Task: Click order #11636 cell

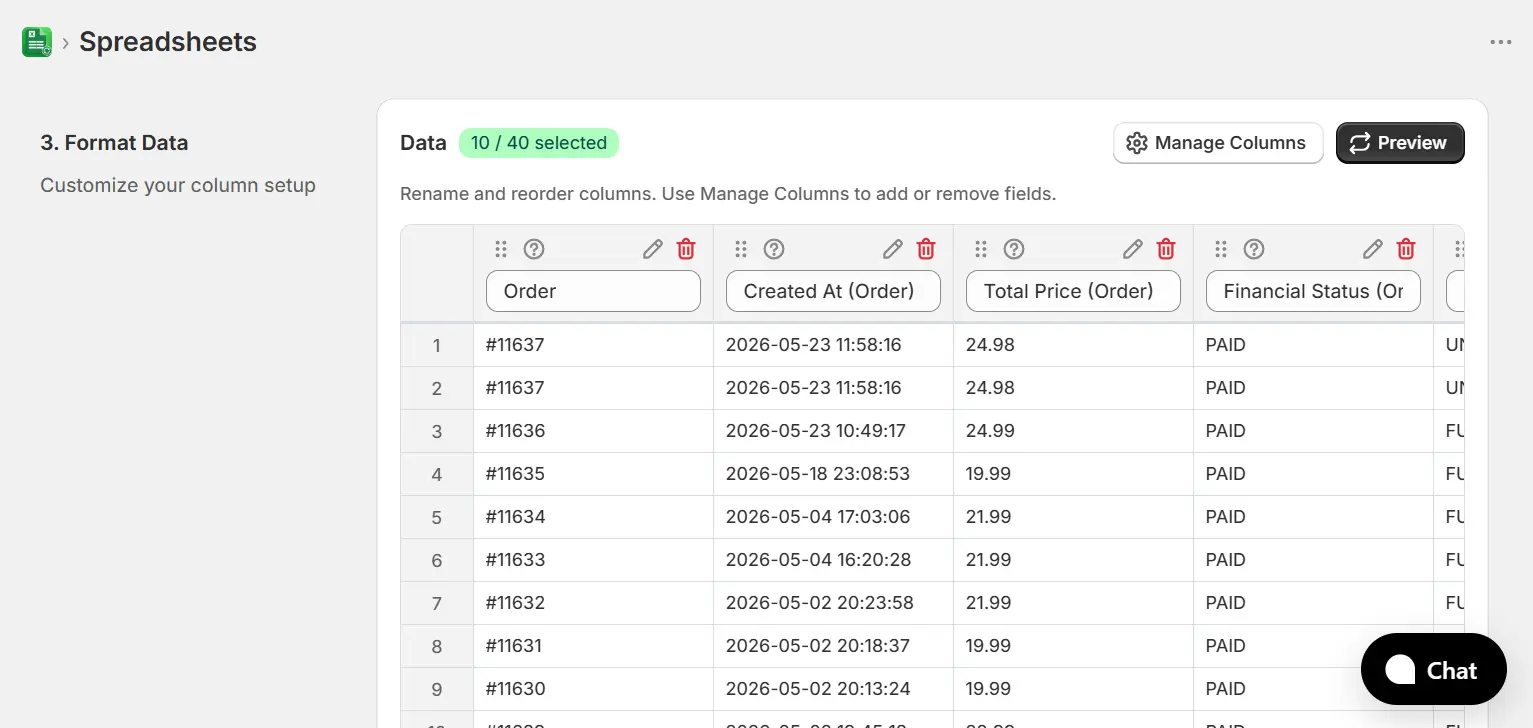Action: click(593, 431)
